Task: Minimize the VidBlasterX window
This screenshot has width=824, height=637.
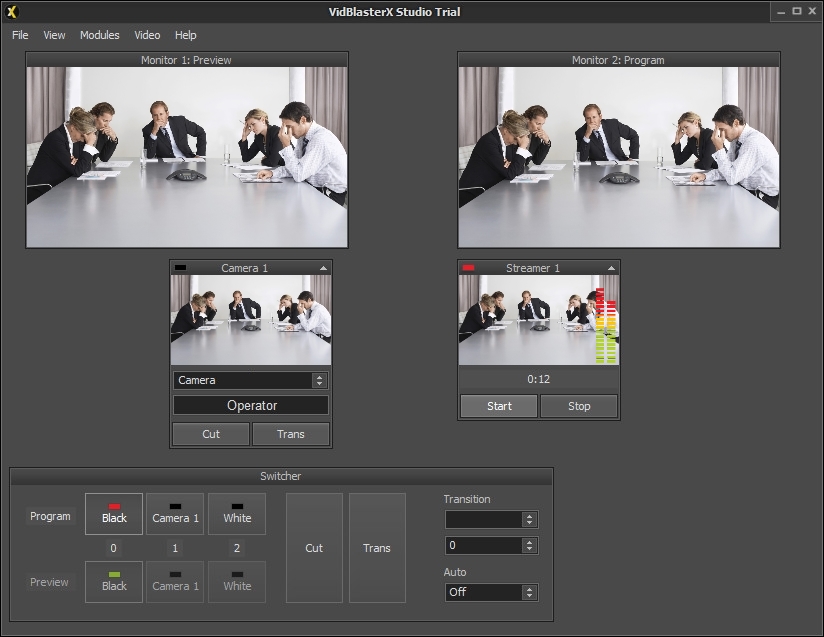Action: pos(781,12)
